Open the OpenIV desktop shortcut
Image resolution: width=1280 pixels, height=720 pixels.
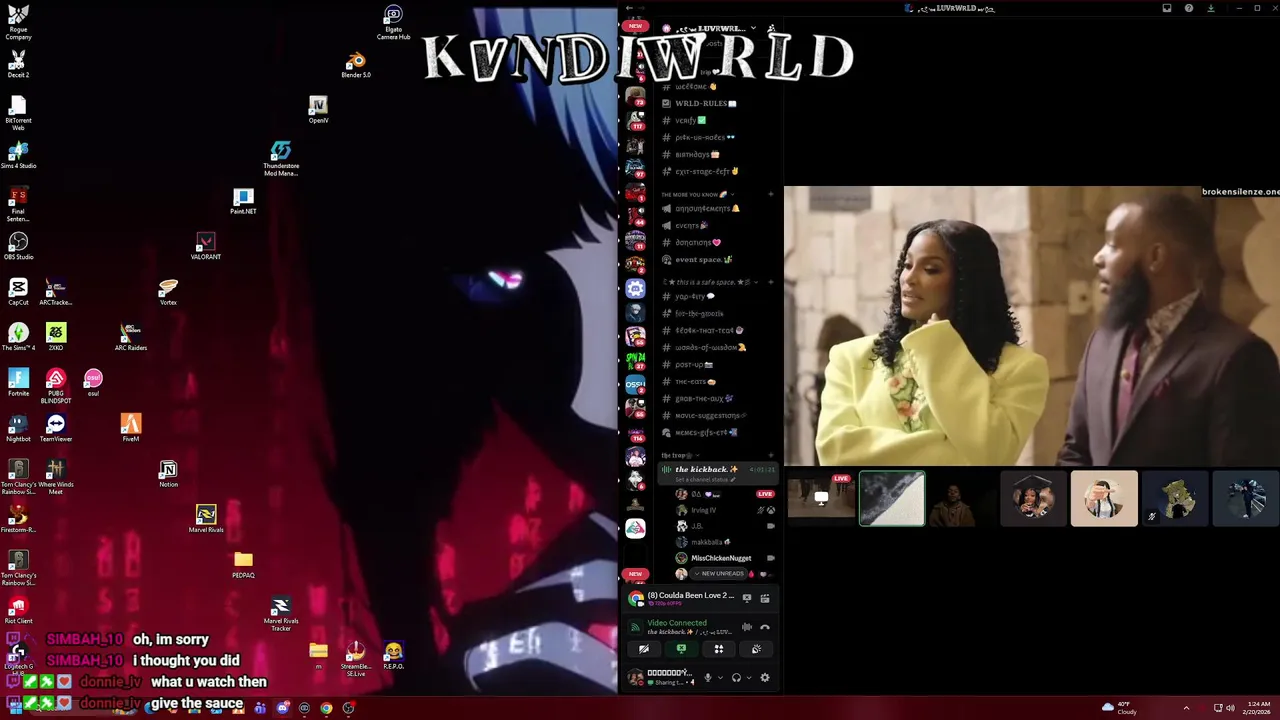point(318,110)
